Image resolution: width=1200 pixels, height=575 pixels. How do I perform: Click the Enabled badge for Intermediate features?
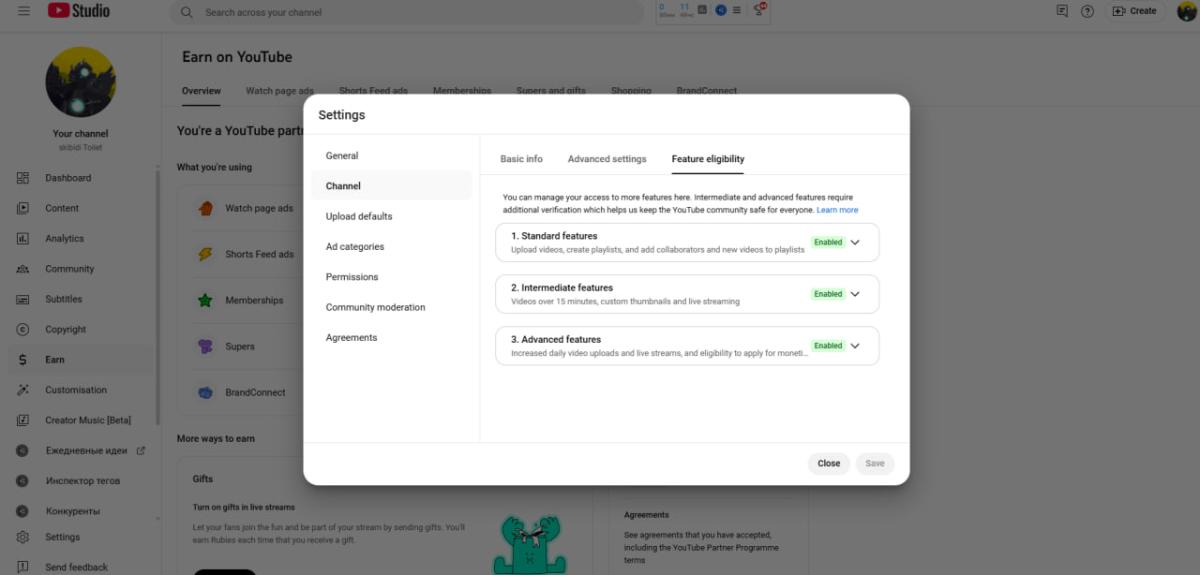tap(828, 294)
